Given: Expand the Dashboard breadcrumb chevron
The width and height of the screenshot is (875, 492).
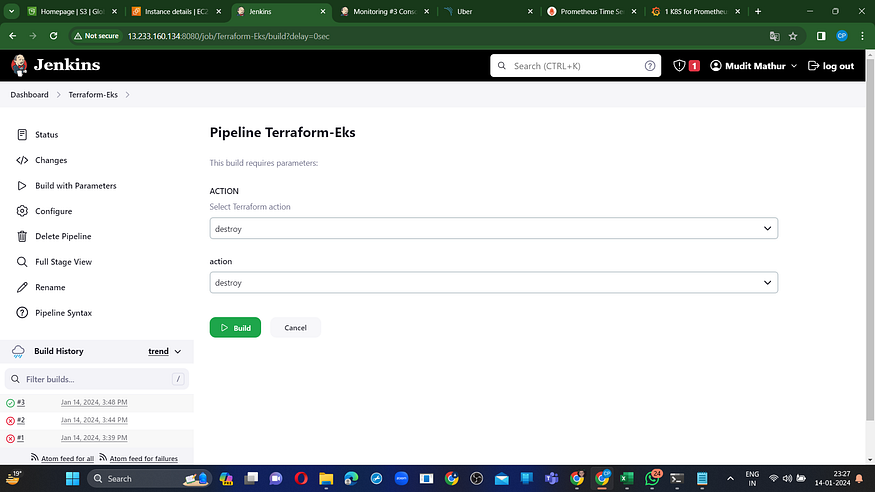Looking at the screenshot, I should (59, 95).
